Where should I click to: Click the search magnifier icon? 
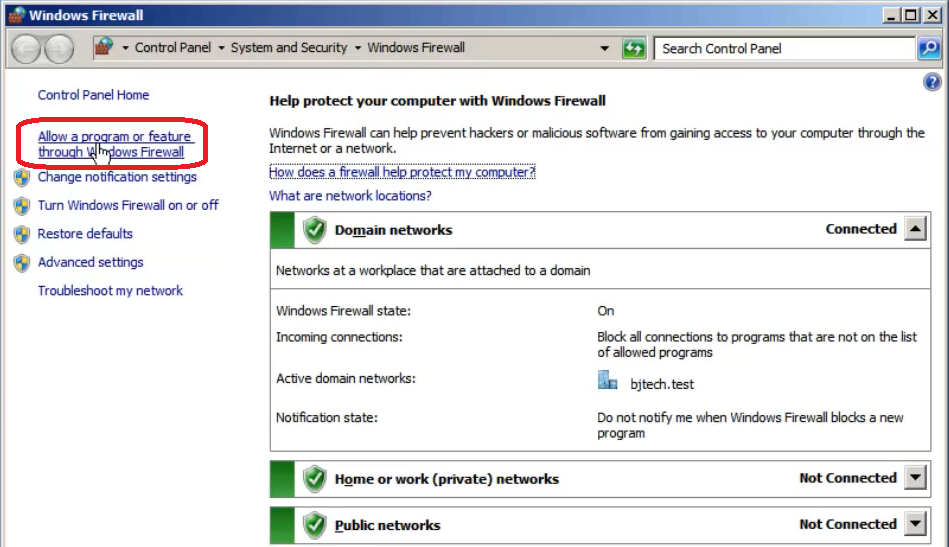point(928,48)
